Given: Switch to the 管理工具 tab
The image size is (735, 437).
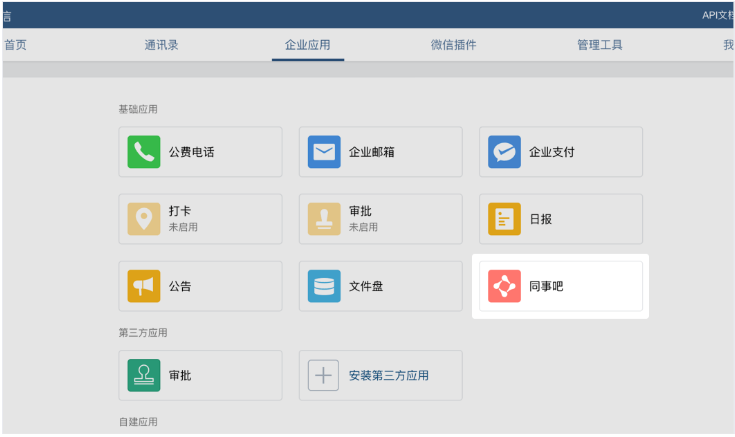Looking at the screenshot, I should pos(599,45).
